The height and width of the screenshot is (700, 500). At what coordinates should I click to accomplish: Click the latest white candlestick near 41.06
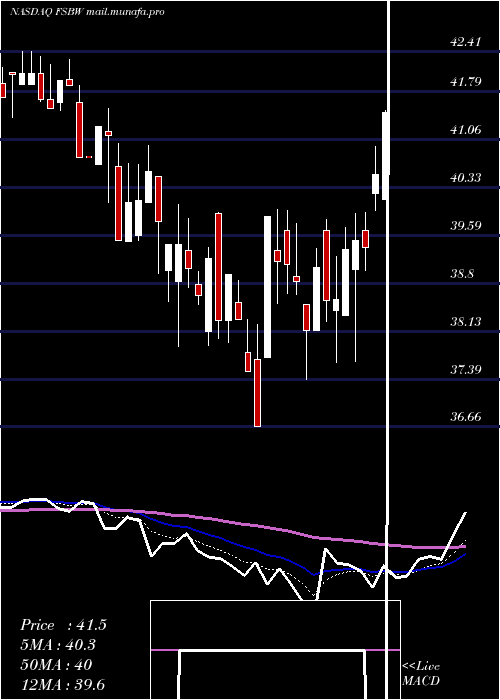pos(385,155)
